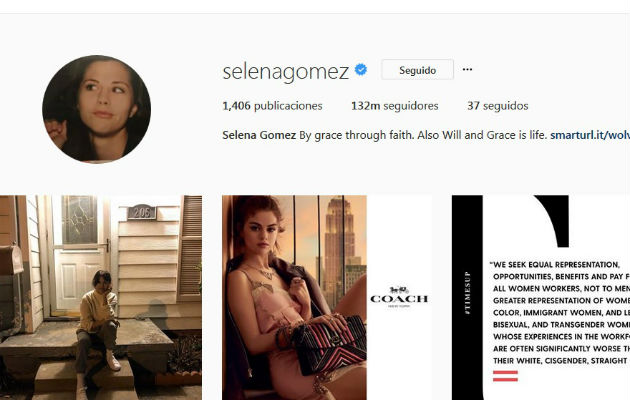Viewport: 630px width, 400px height.
Task: Click the 206 house number plate
Action: [x=141, y=212]
